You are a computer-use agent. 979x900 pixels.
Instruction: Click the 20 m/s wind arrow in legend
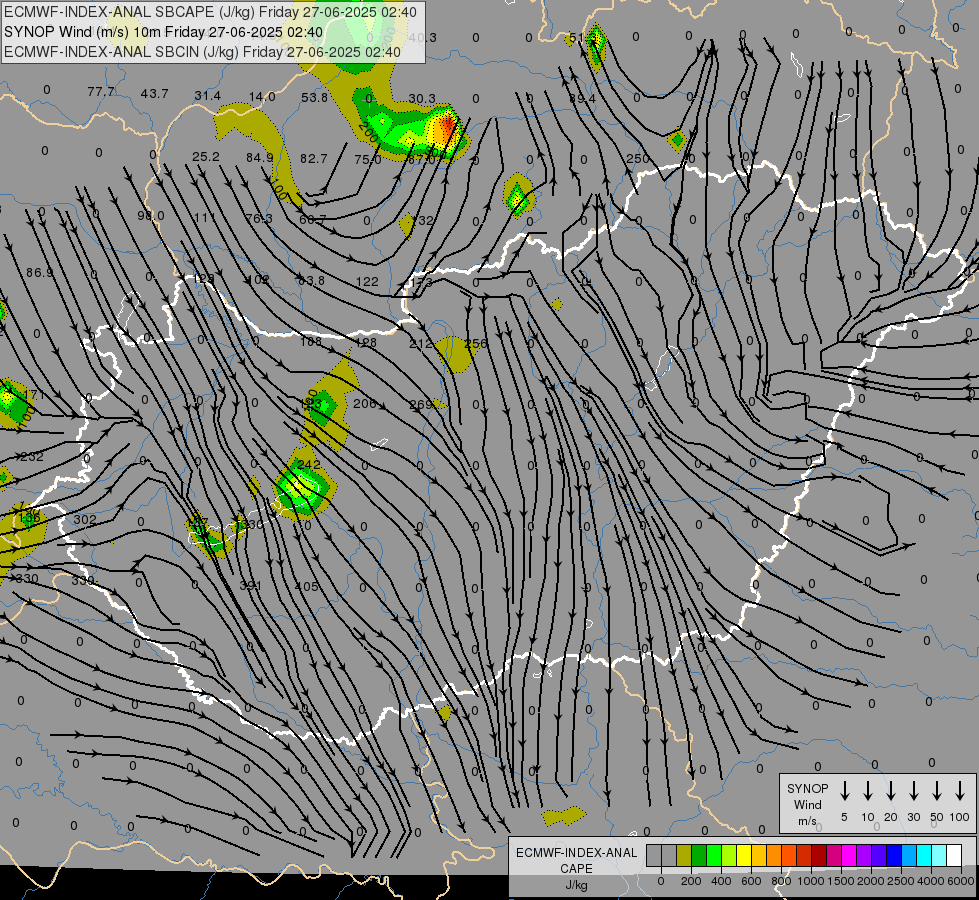[890, 791]
